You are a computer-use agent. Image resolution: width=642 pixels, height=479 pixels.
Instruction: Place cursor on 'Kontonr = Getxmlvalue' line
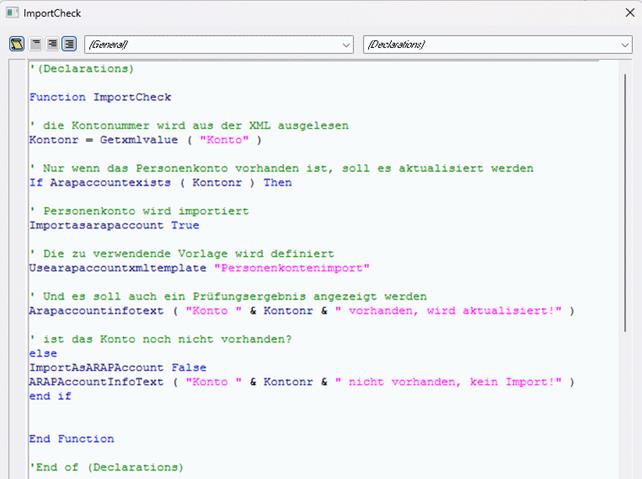tap(145, 141)
